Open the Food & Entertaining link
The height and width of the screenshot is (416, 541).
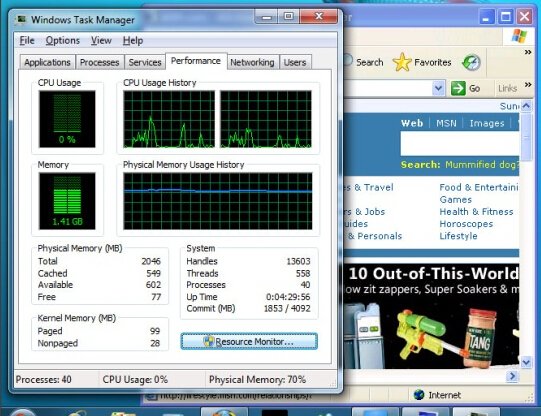[x=479, y=187]
